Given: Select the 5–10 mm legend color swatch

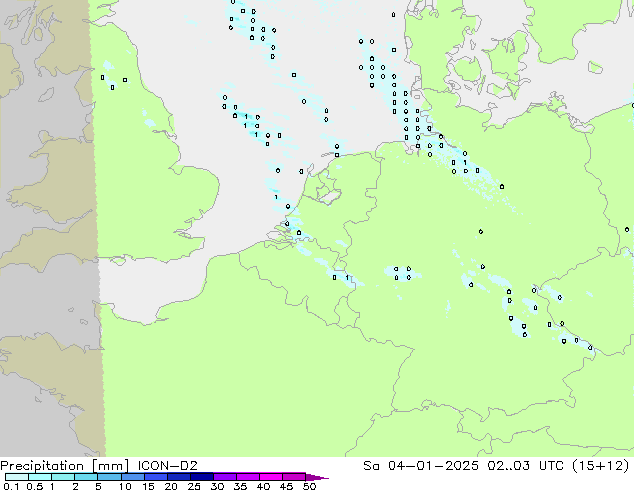Looking at the screenshot, I should point(109,477).
